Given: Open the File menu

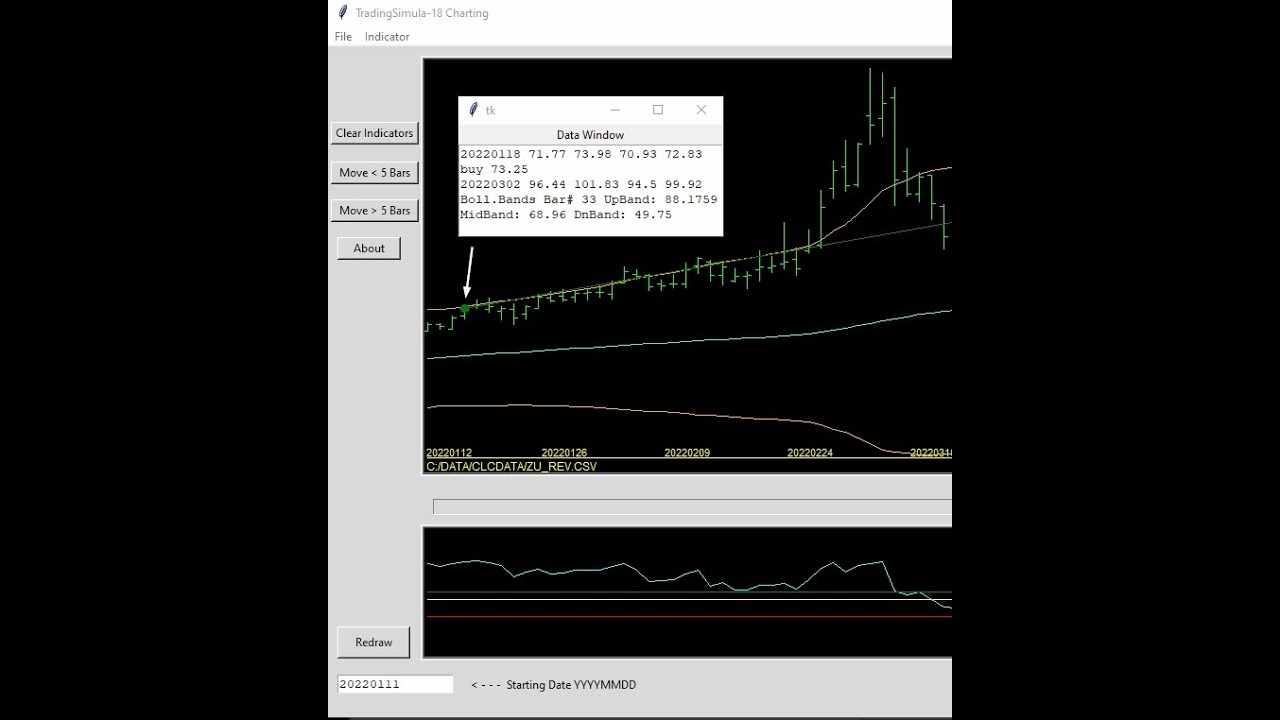Looking at the screenshot, I should (x=343, y=37).
